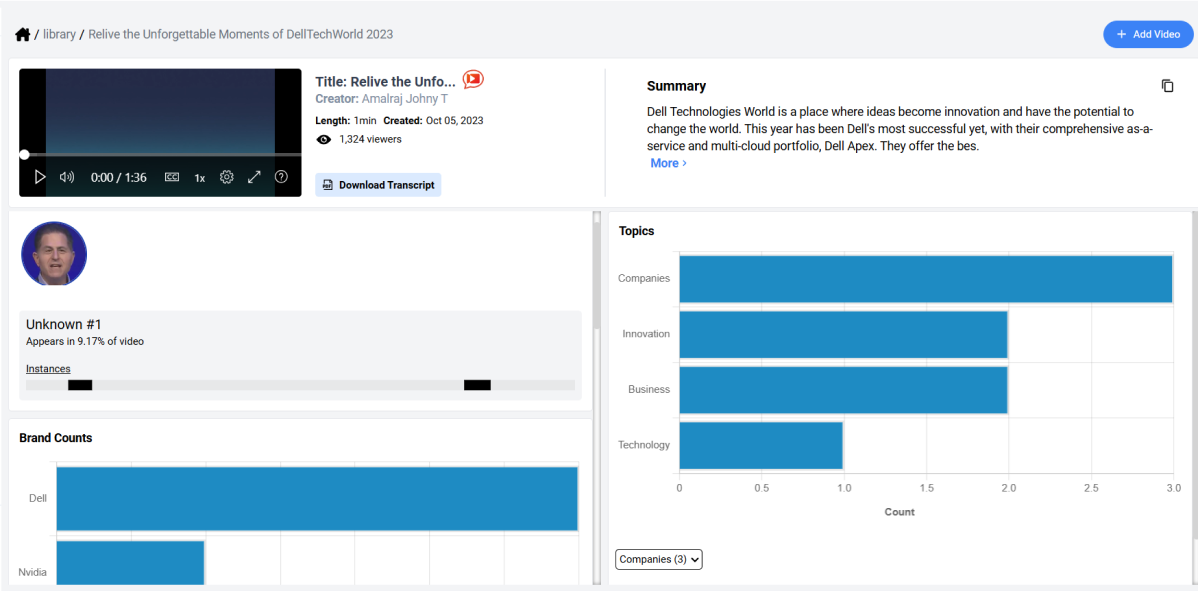Viewport: 1198px width, 591px height.
Task: Click the Companies bar in Topics chart
Action: point(926,279)
